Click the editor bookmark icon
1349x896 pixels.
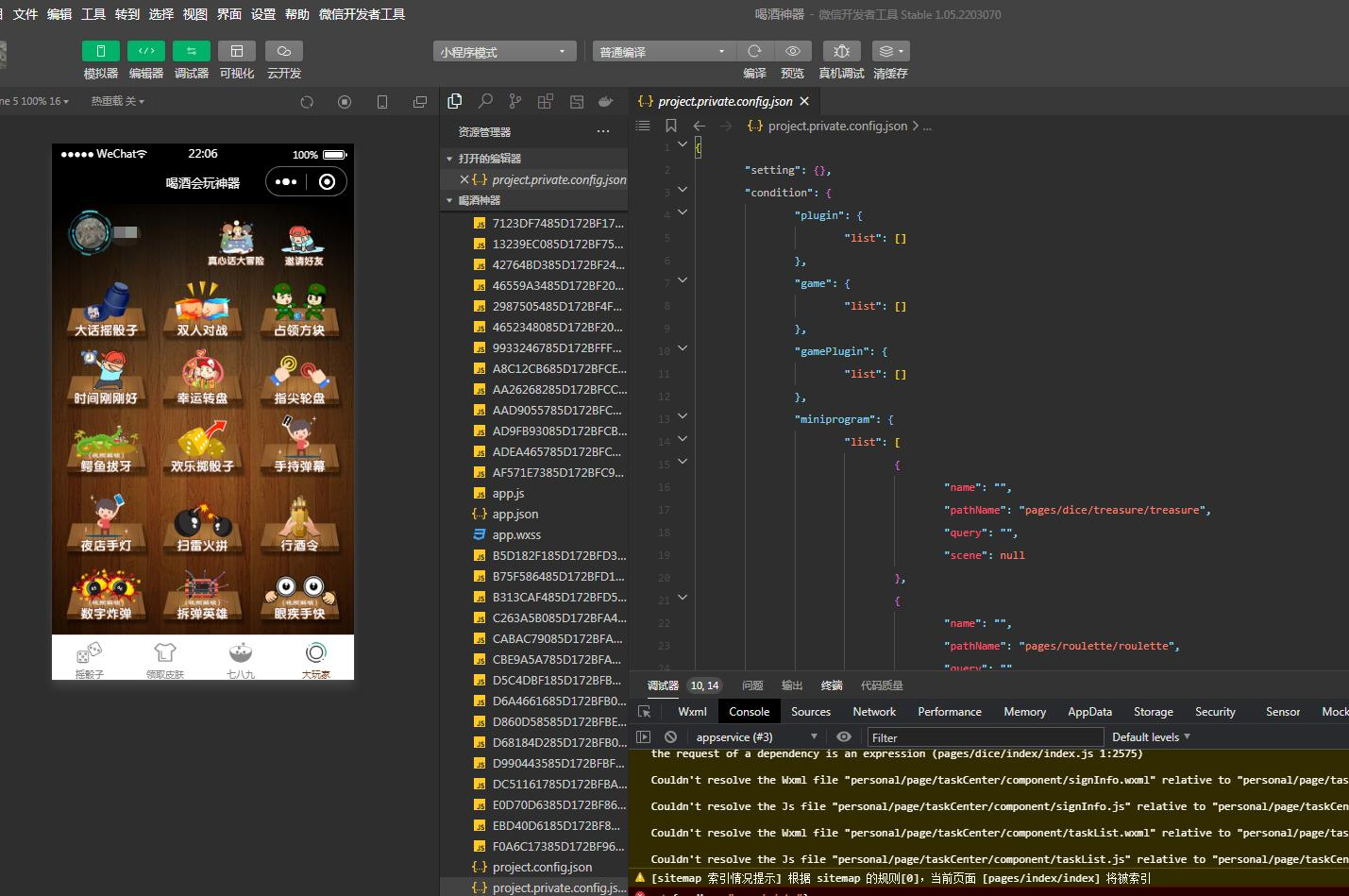point(671,126)
